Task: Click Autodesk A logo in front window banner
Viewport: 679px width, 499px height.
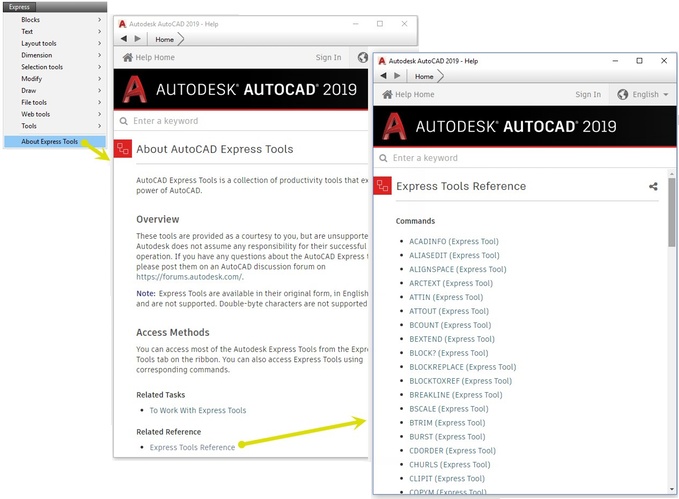Action: click(394, 126)
